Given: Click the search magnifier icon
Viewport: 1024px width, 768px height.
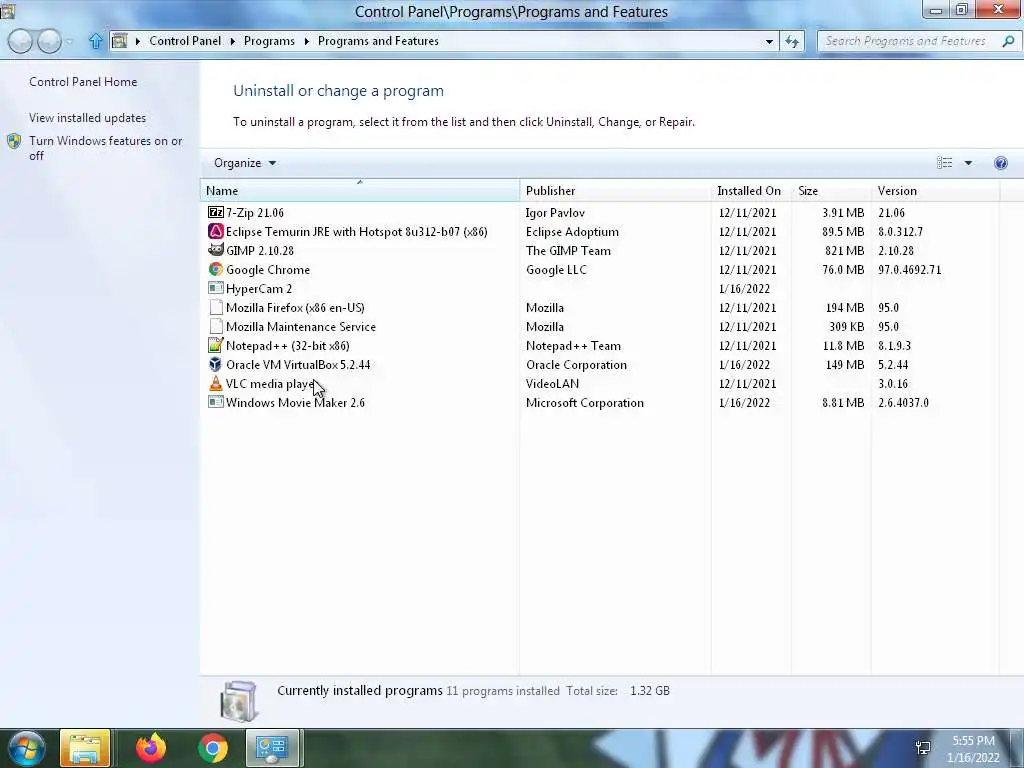Looking at the screenshot, I should point(1008,41).
